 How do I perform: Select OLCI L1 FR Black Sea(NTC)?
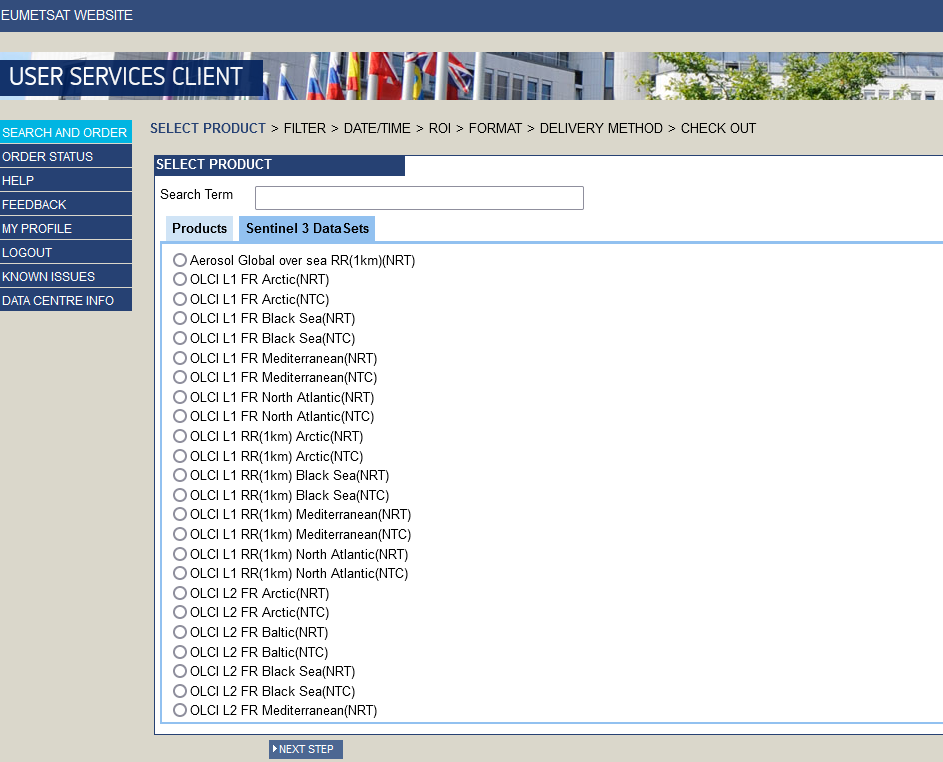[x=180, y=338]
